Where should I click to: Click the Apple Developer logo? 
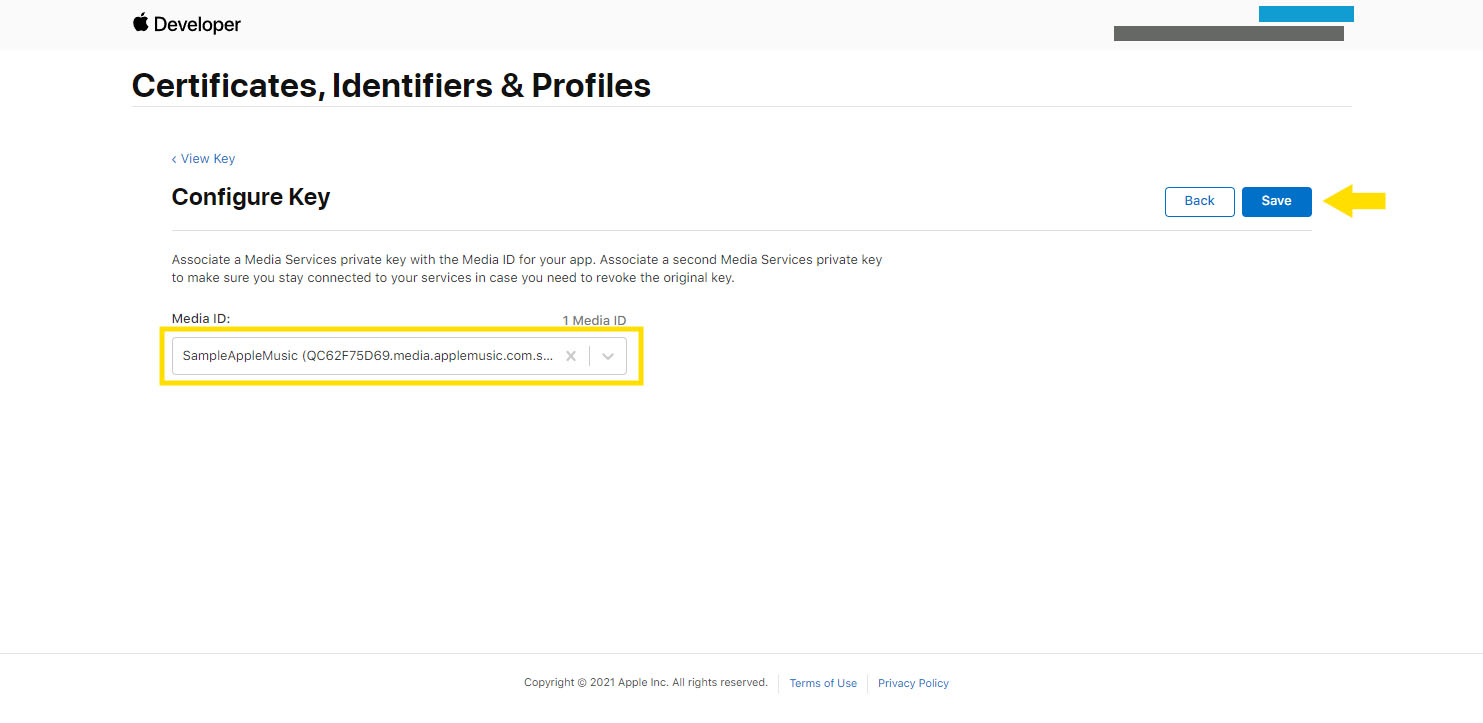(187, 24)
